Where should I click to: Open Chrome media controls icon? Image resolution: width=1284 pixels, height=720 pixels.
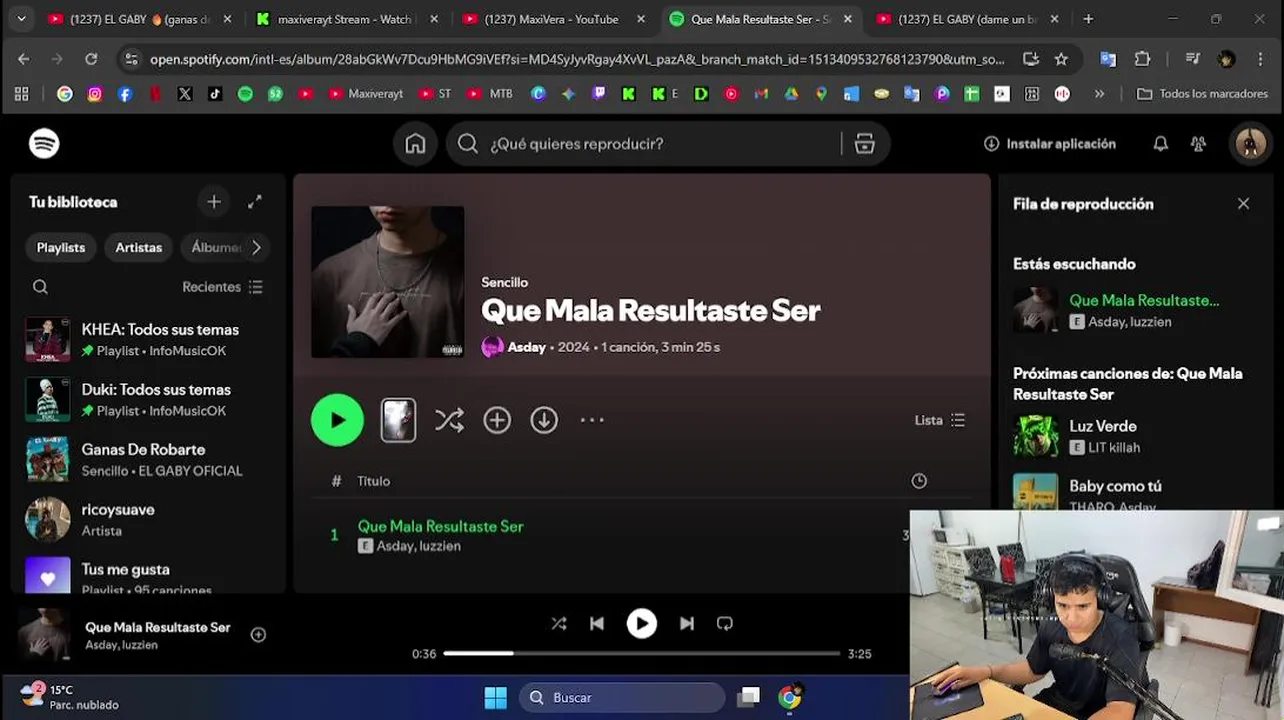(x=1192, y=59)
